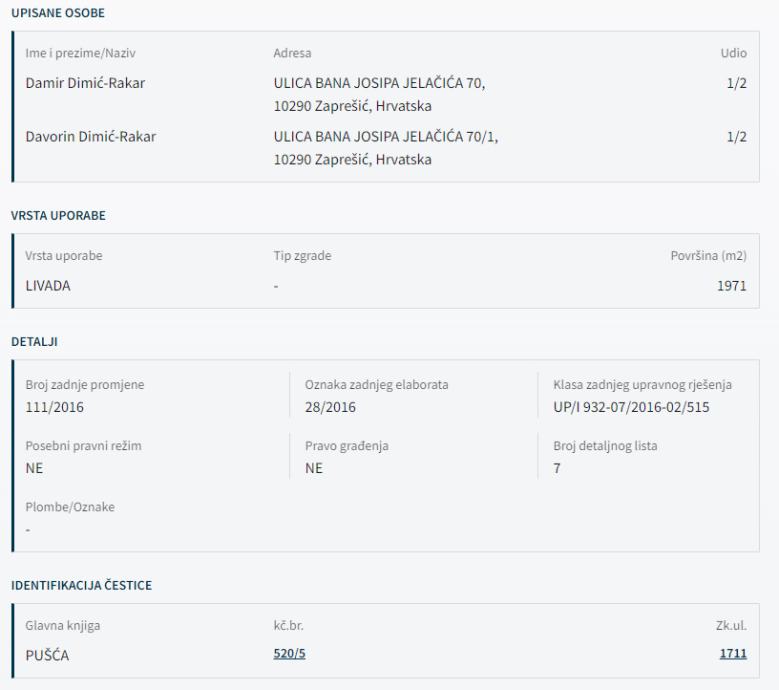
Task: Click the VRSTA UPORABE section heading
Action: [57, 215]
